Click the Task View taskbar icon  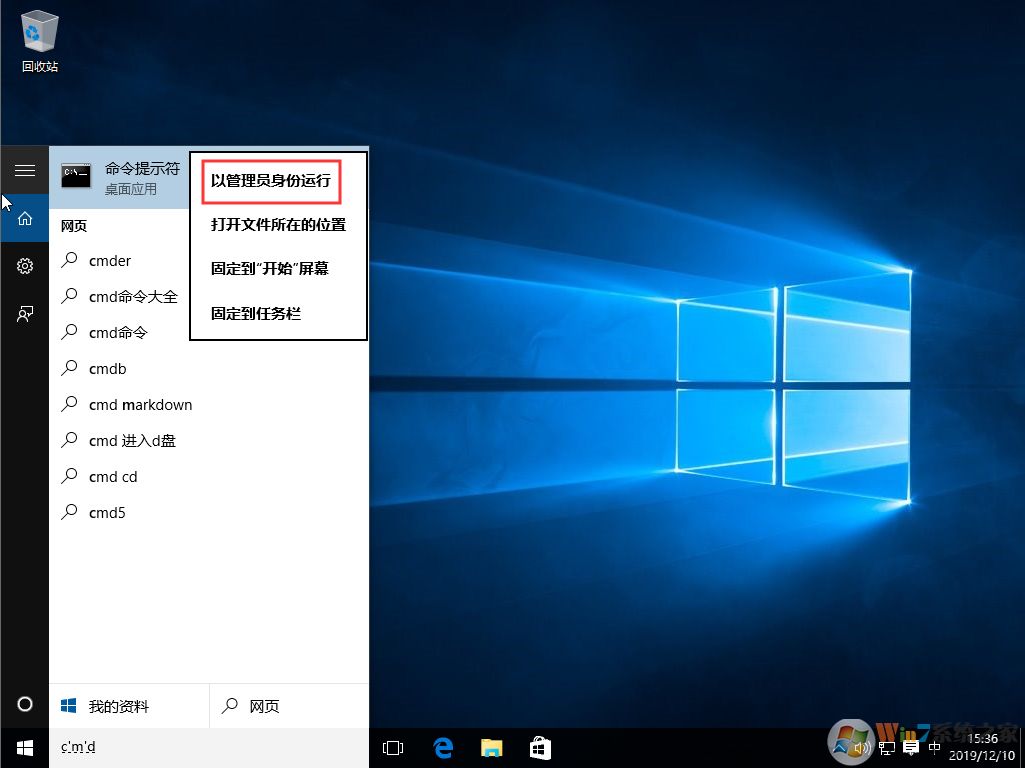[x=392, y=747]
